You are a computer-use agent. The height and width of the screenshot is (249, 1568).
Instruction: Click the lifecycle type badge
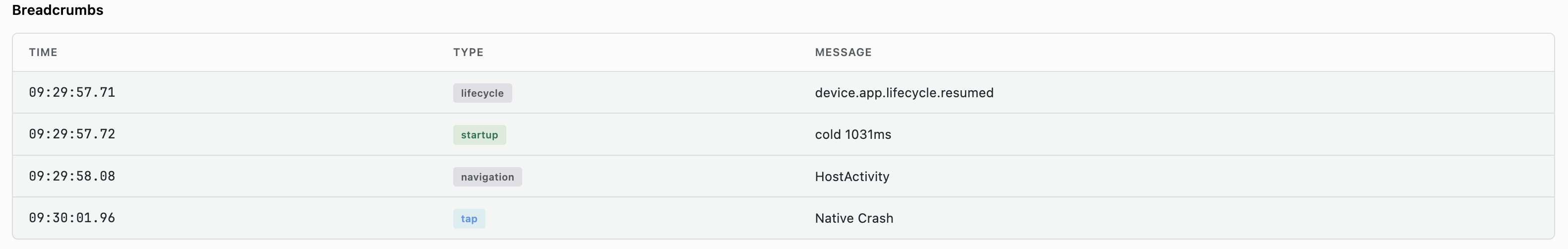pyautogui.click(x=482, y=93)
